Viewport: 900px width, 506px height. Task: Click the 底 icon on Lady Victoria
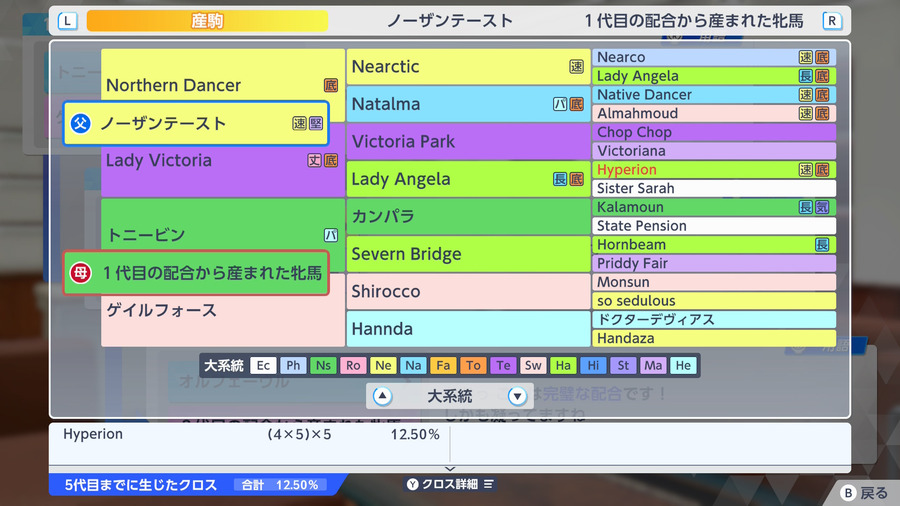(x=331, y=160)
